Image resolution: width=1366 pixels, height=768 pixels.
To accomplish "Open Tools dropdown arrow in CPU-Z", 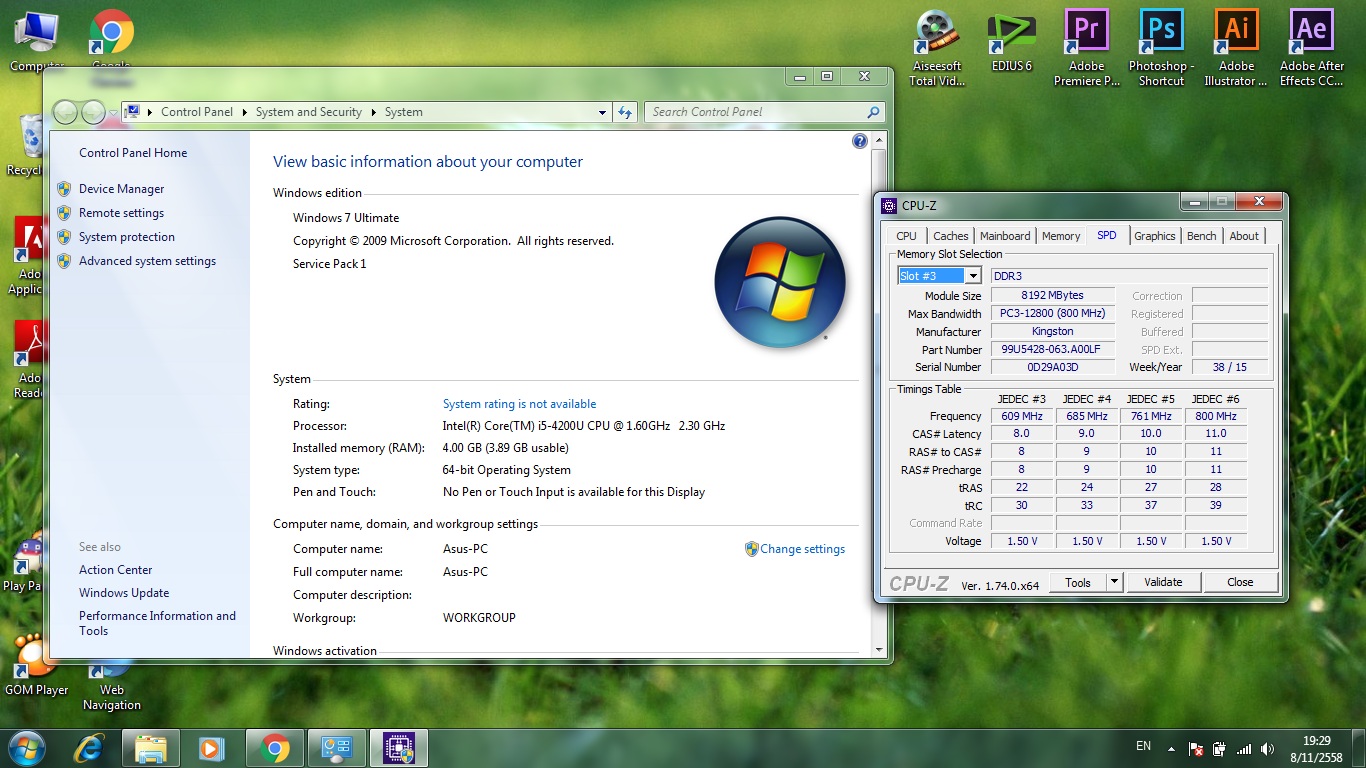I will coord(1115,582).
